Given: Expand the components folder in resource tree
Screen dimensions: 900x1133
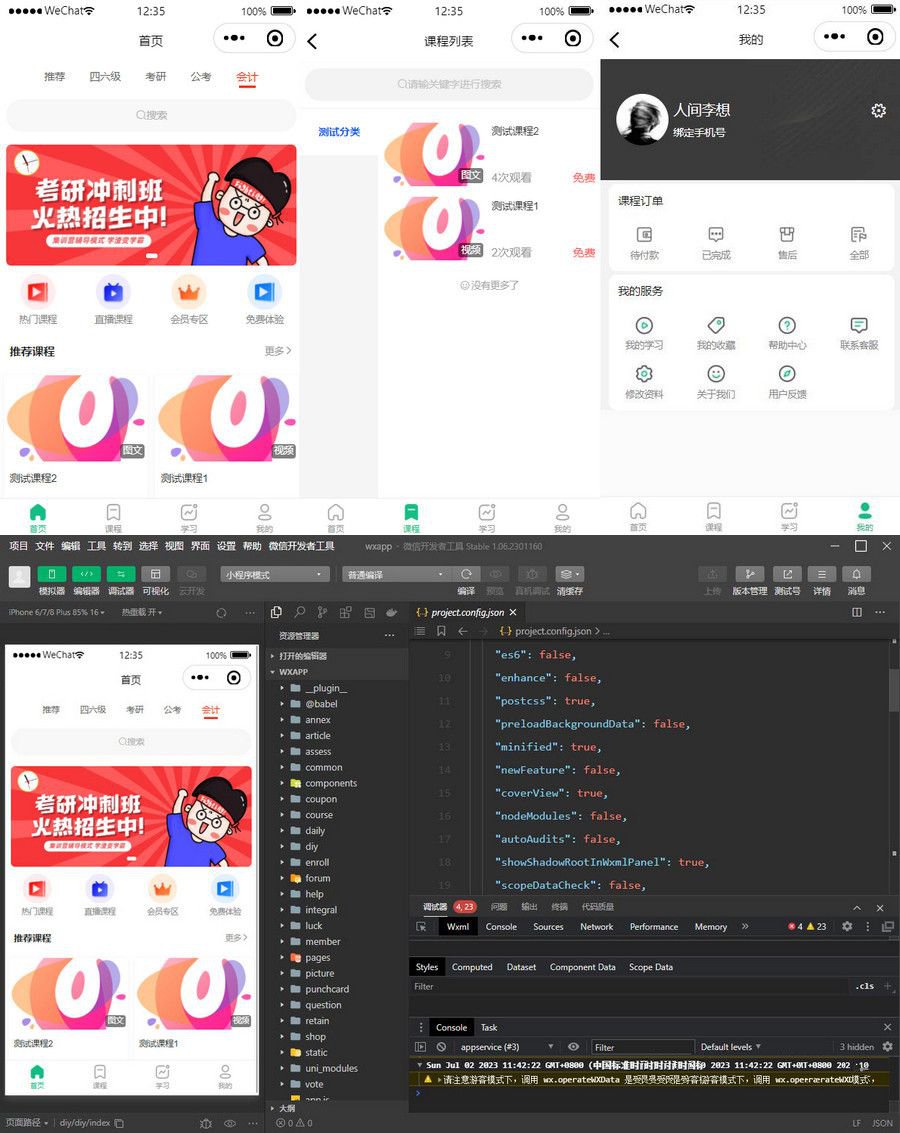Looking at the screenshot, I should [330, 784].
